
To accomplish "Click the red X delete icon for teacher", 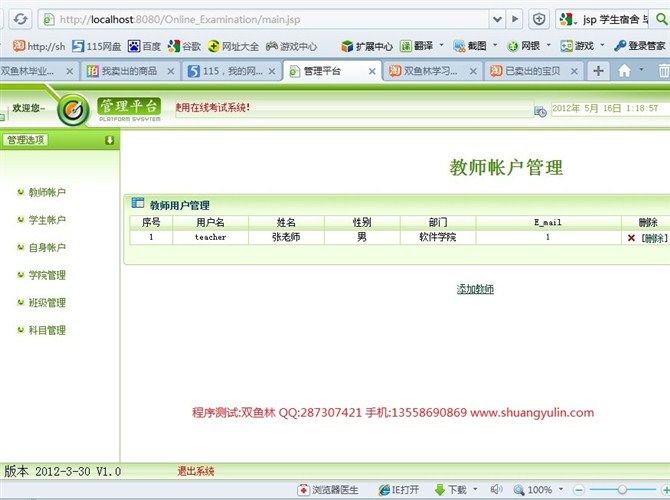I will click(x=631, y=238).
